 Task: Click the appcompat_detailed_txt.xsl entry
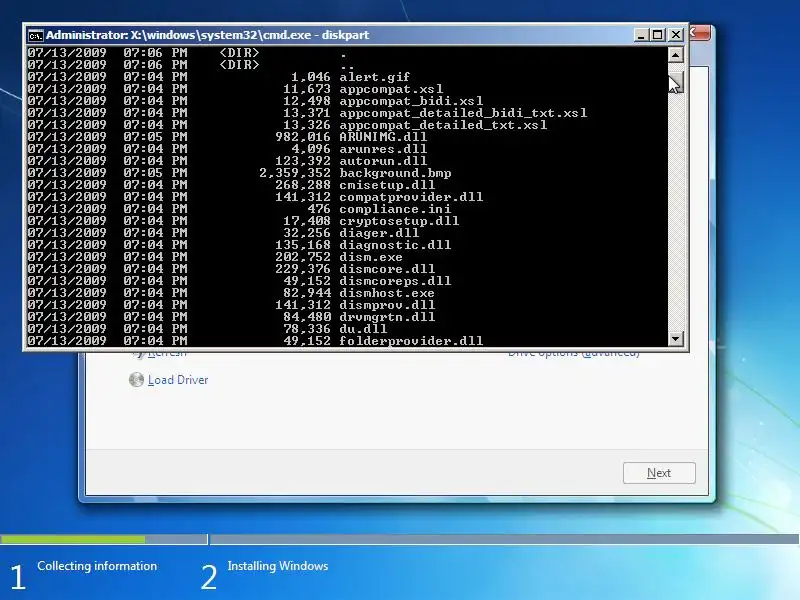tap(443, 125)
